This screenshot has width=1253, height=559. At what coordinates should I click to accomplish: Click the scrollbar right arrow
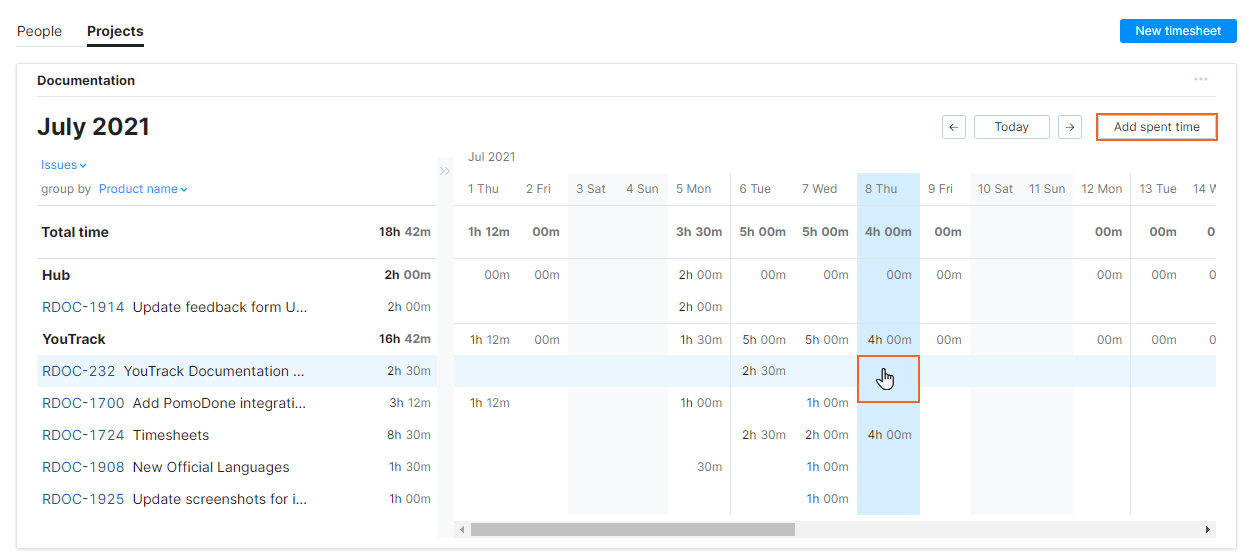1208,529
